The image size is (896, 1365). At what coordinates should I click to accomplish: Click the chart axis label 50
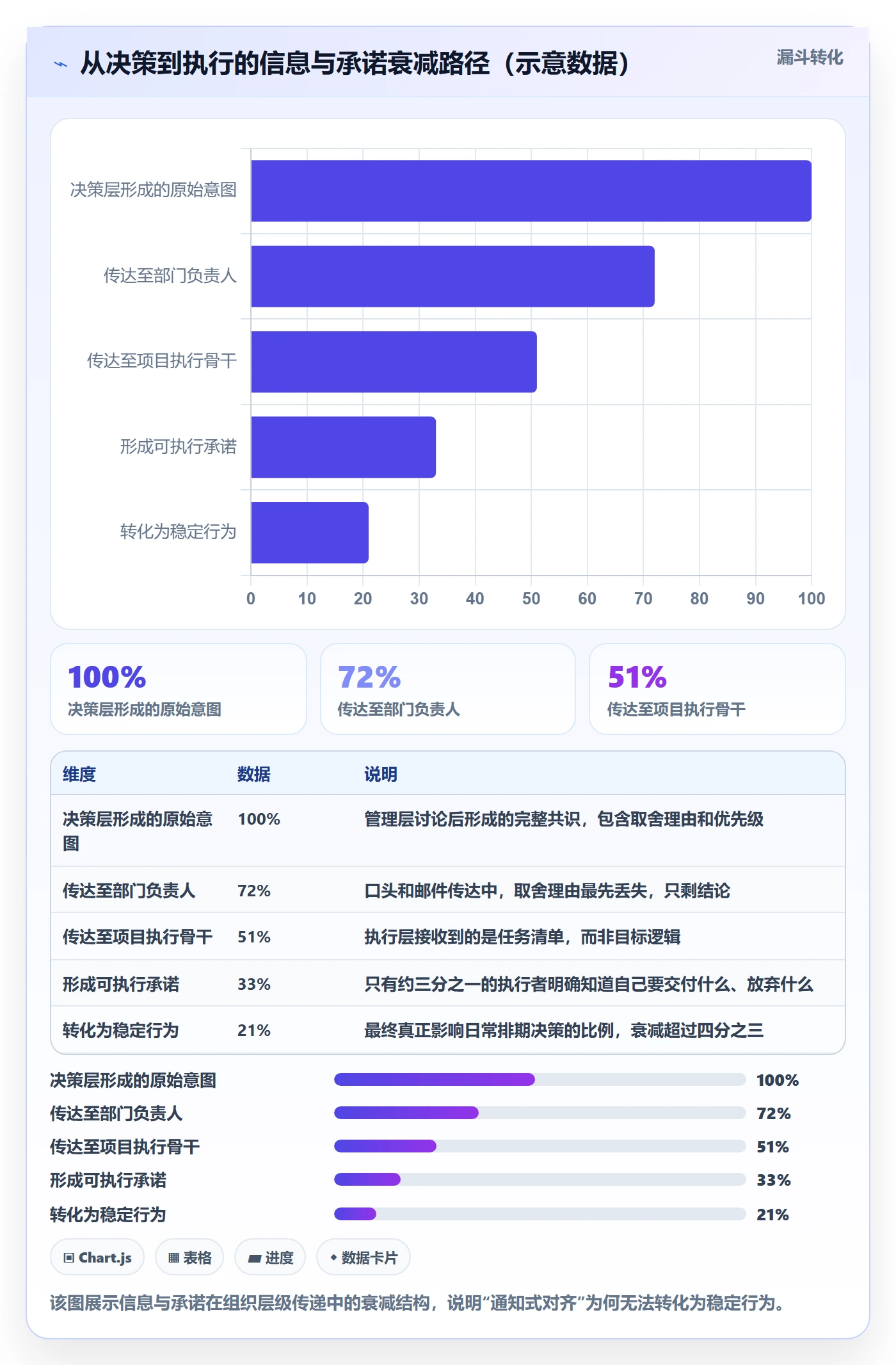pos(531,599)
